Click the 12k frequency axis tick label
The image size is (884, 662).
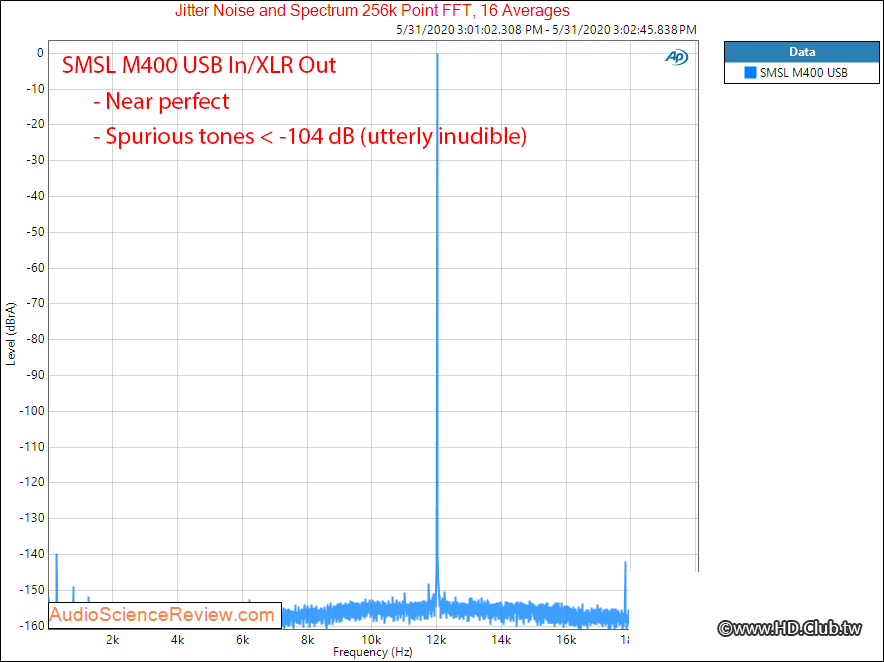pyautogui.click(x=436, y=639)
